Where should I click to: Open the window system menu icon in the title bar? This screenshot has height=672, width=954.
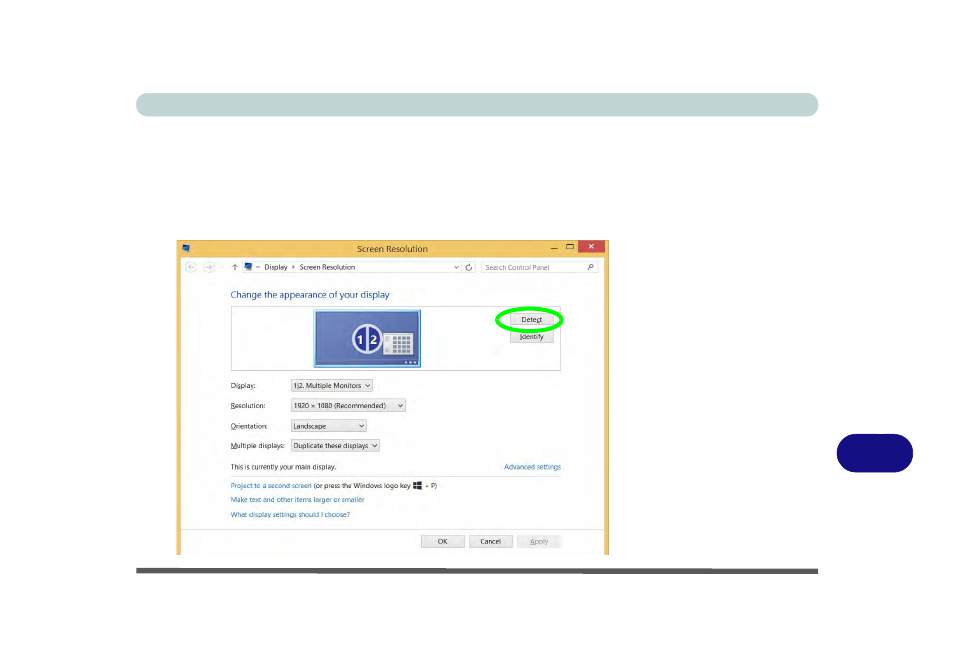click(186, 248)
